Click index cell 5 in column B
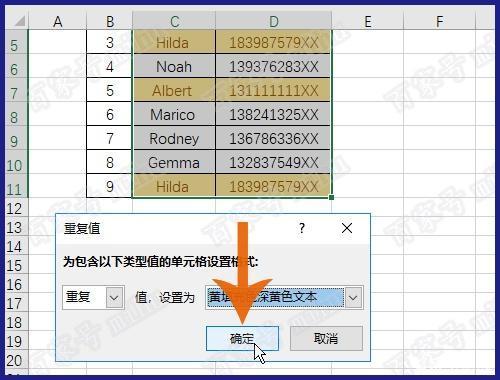 [x=109, y=90]
